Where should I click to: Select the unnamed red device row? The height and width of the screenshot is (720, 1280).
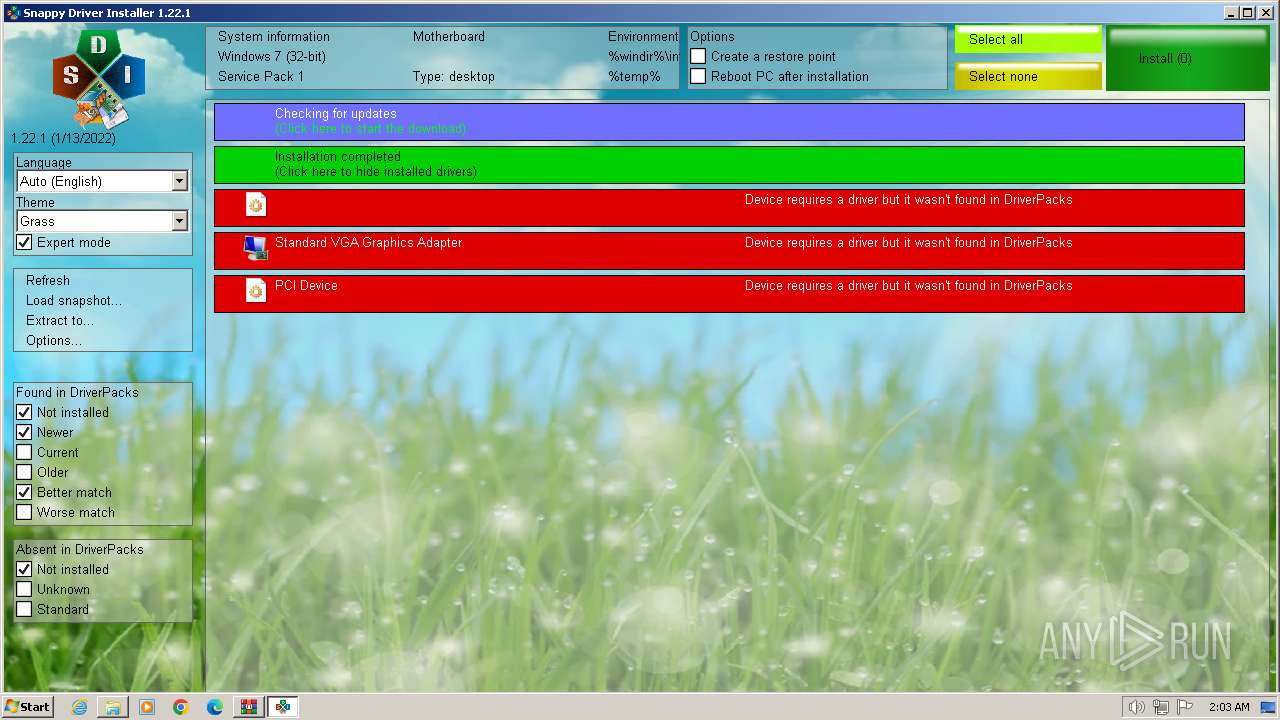point(729,208)
